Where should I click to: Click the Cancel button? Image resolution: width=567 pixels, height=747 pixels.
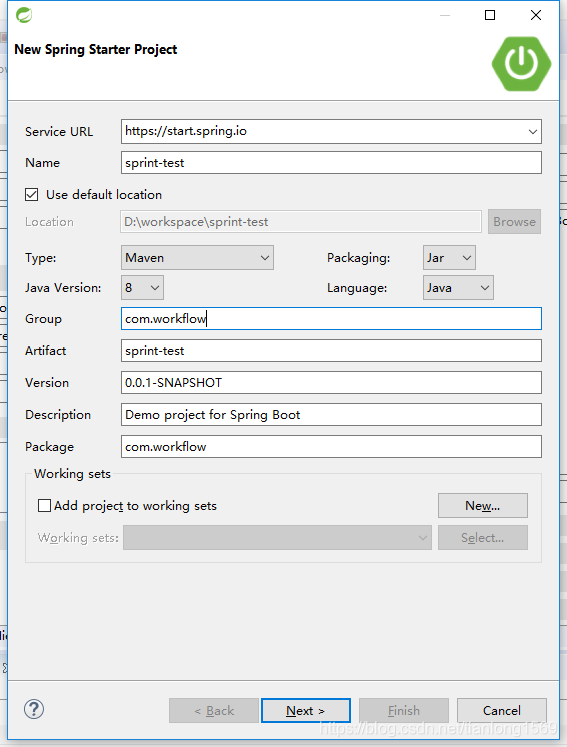point(502,710)
